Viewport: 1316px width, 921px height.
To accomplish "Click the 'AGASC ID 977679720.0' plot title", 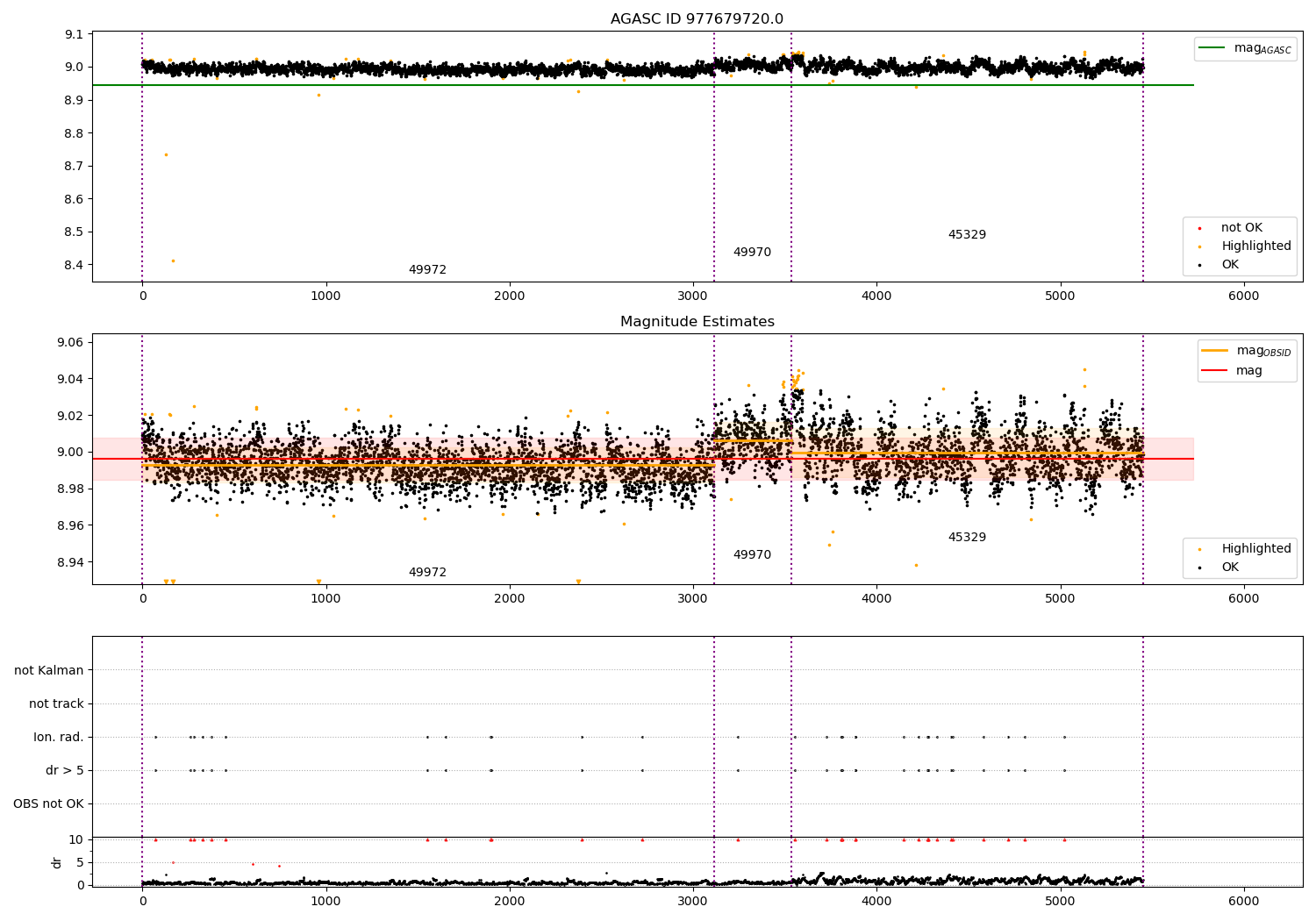I will point(697,19).
